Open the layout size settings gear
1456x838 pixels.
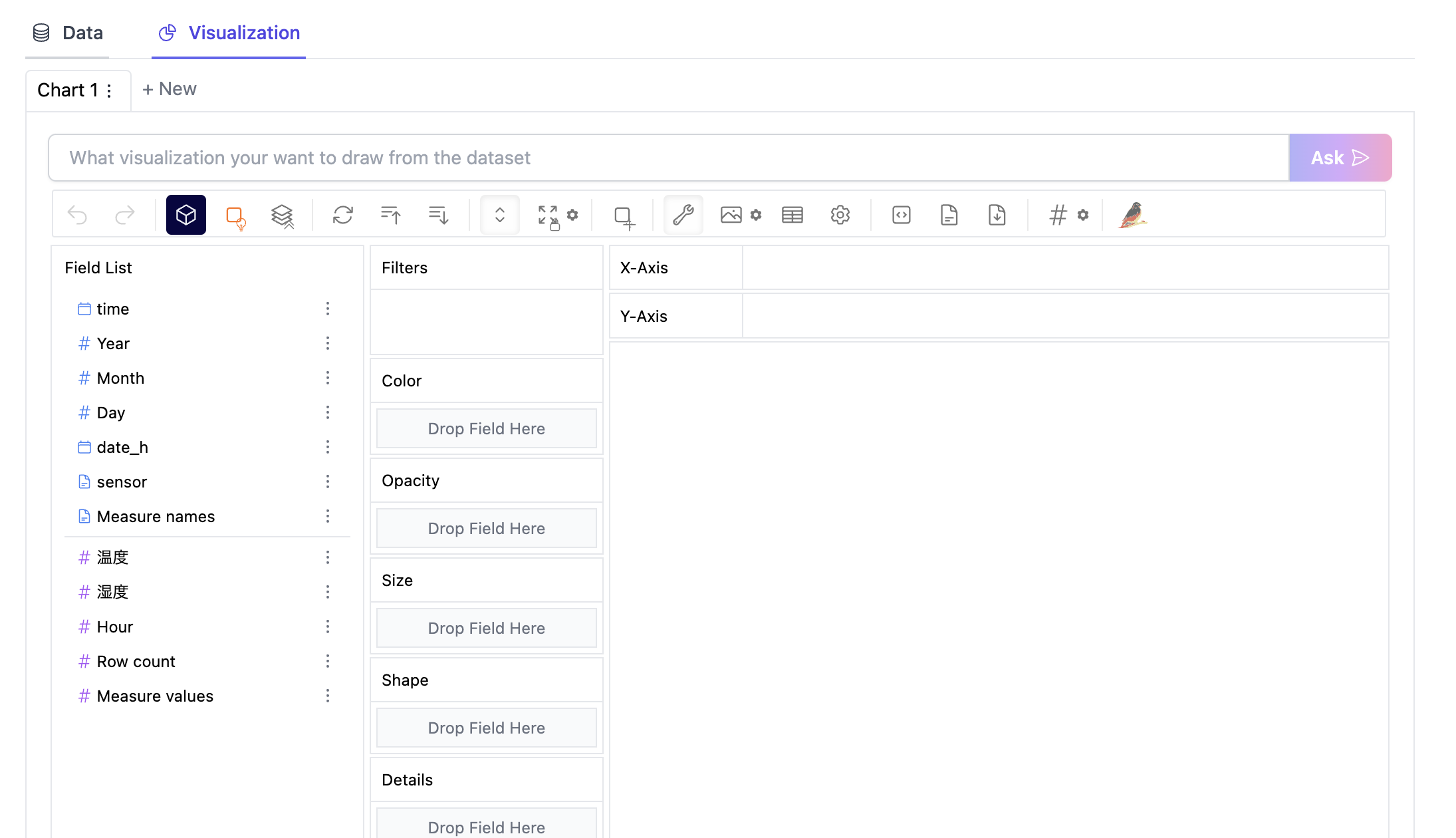point(572,215)
